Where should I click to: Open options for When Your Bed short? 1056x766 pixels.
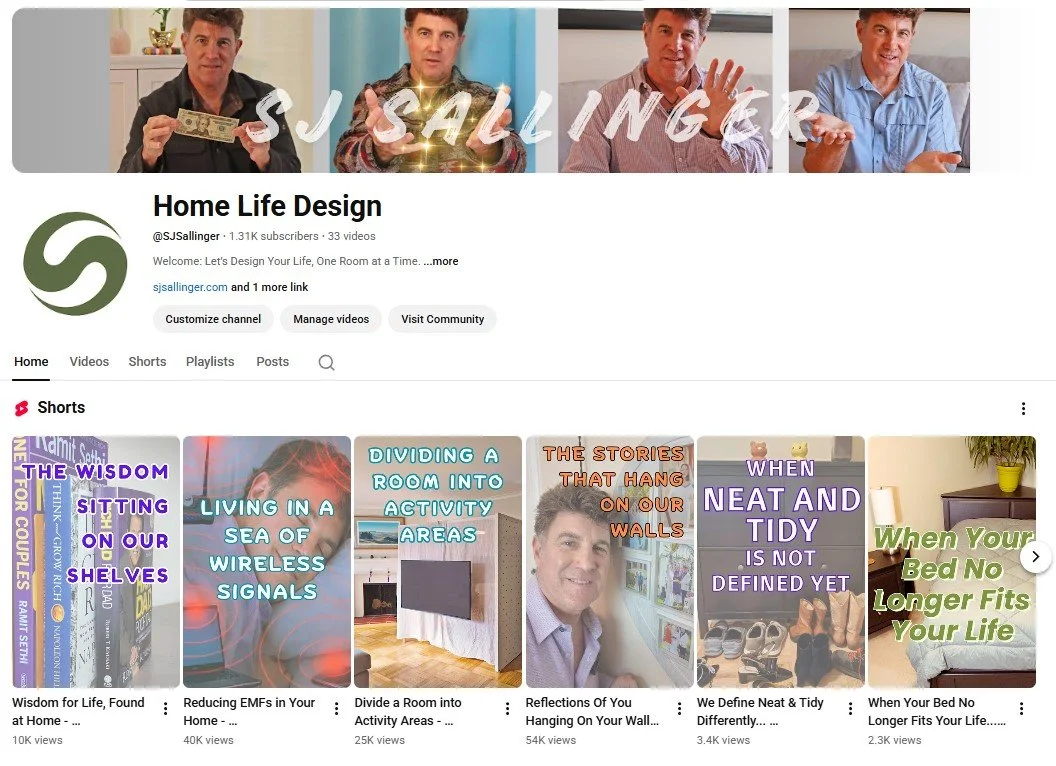tap(1022, 708)
